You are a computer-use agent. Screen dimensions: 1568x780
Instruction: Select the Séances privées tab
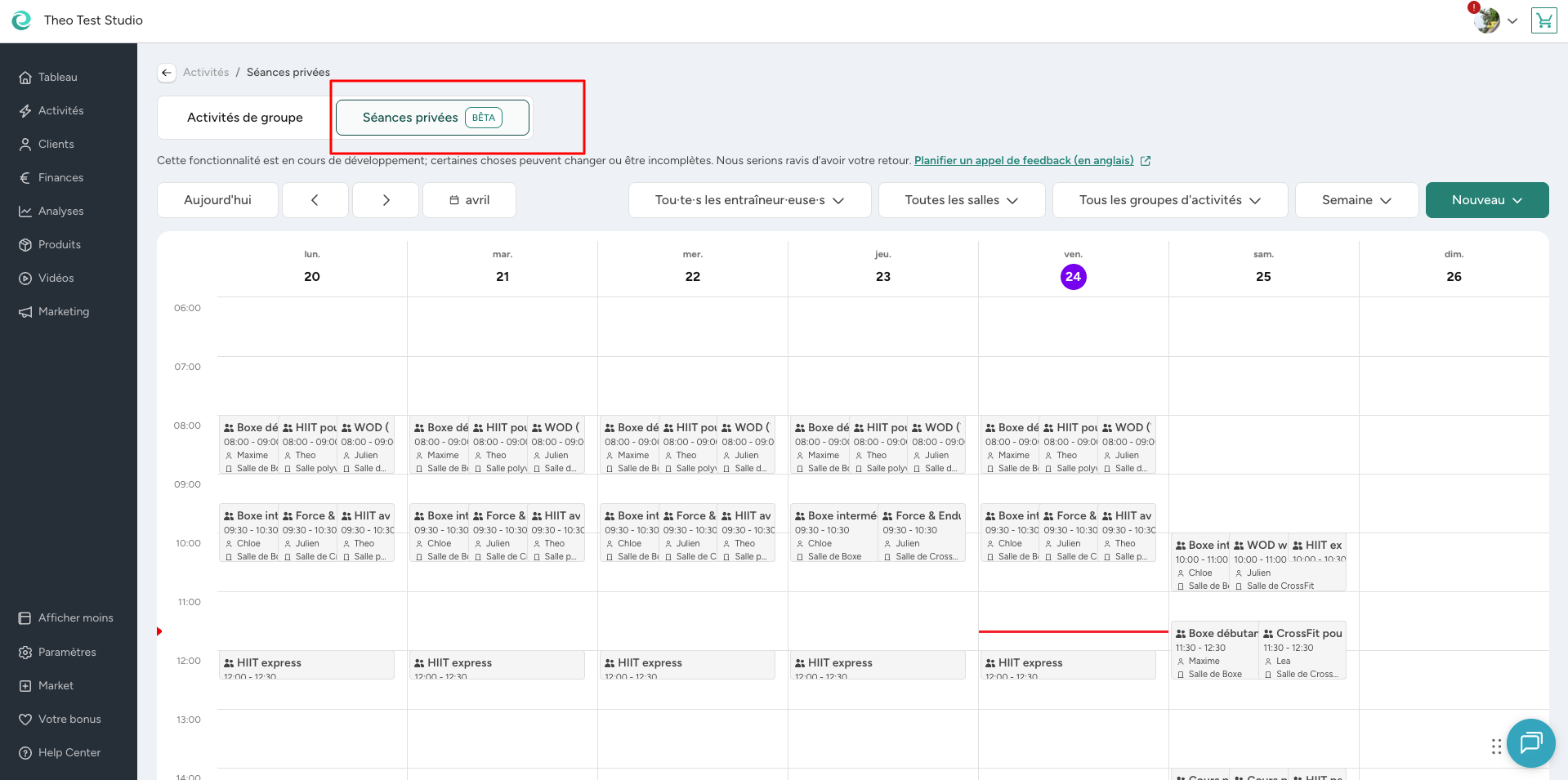[432, 118]
